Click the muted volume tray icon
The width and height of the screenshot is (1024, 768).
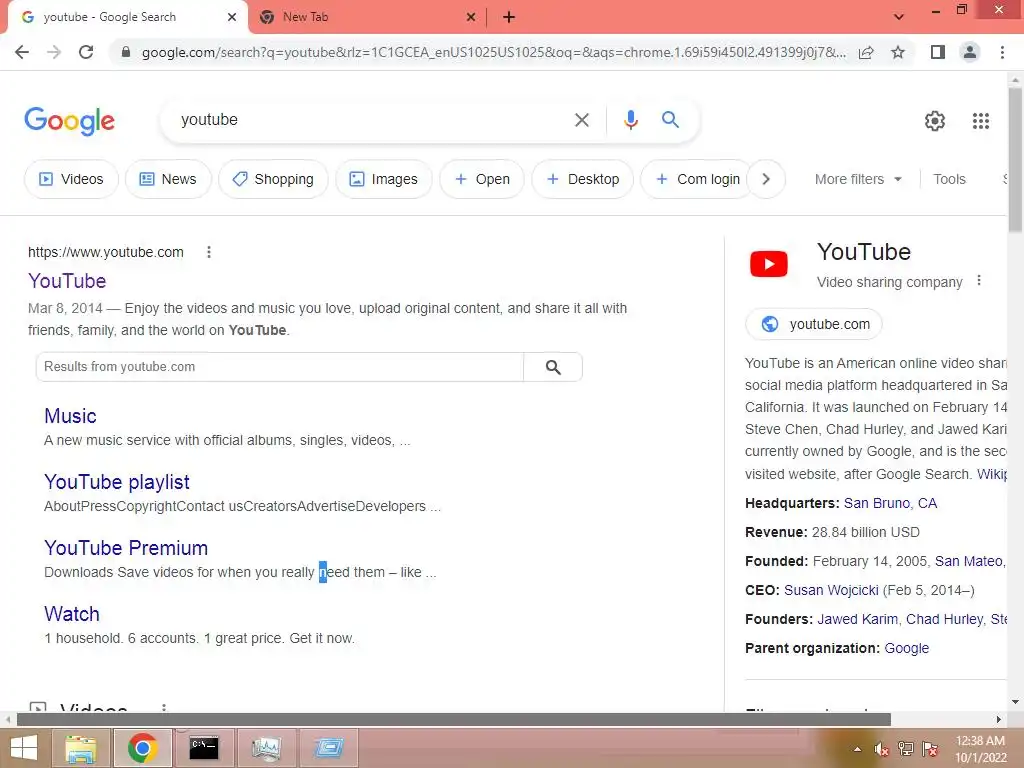coord(880,749)
